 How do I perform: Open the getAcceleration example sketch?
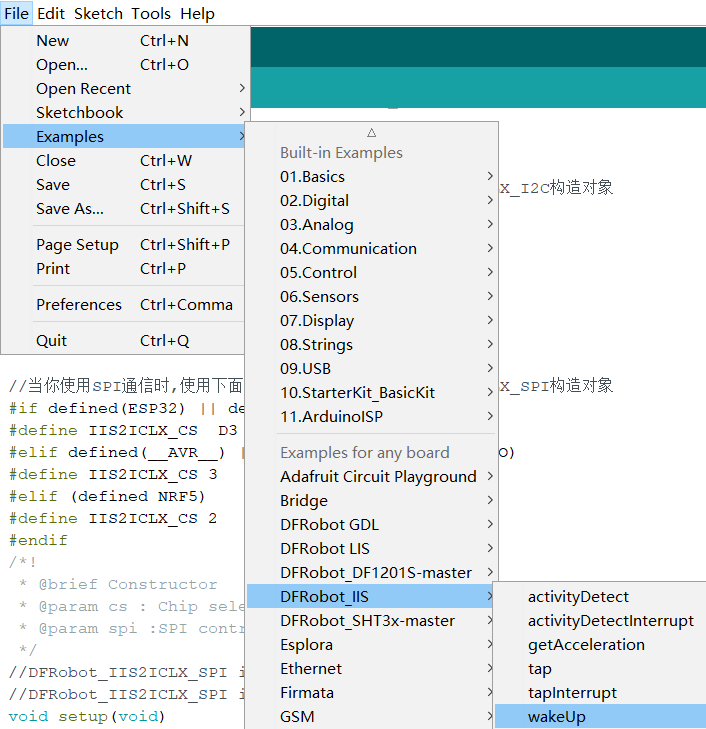600,645
